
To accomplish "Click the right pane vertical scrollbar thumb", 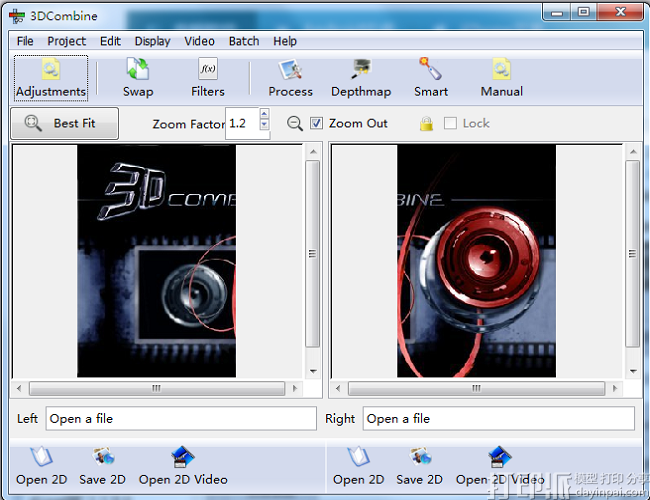I will click(x=633, y=254).
